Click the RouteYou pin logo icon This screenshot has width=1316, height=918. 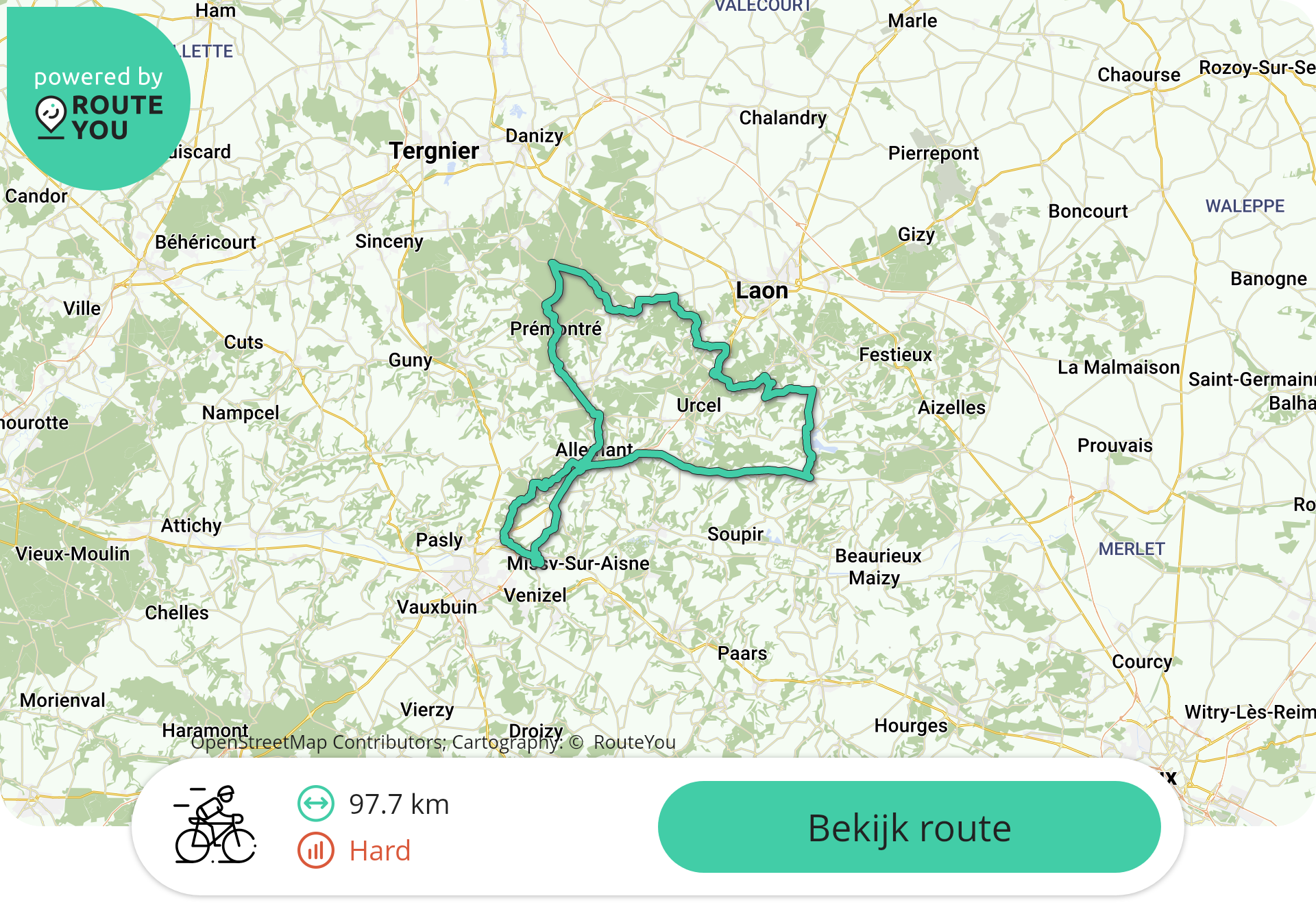pos(51,117)
